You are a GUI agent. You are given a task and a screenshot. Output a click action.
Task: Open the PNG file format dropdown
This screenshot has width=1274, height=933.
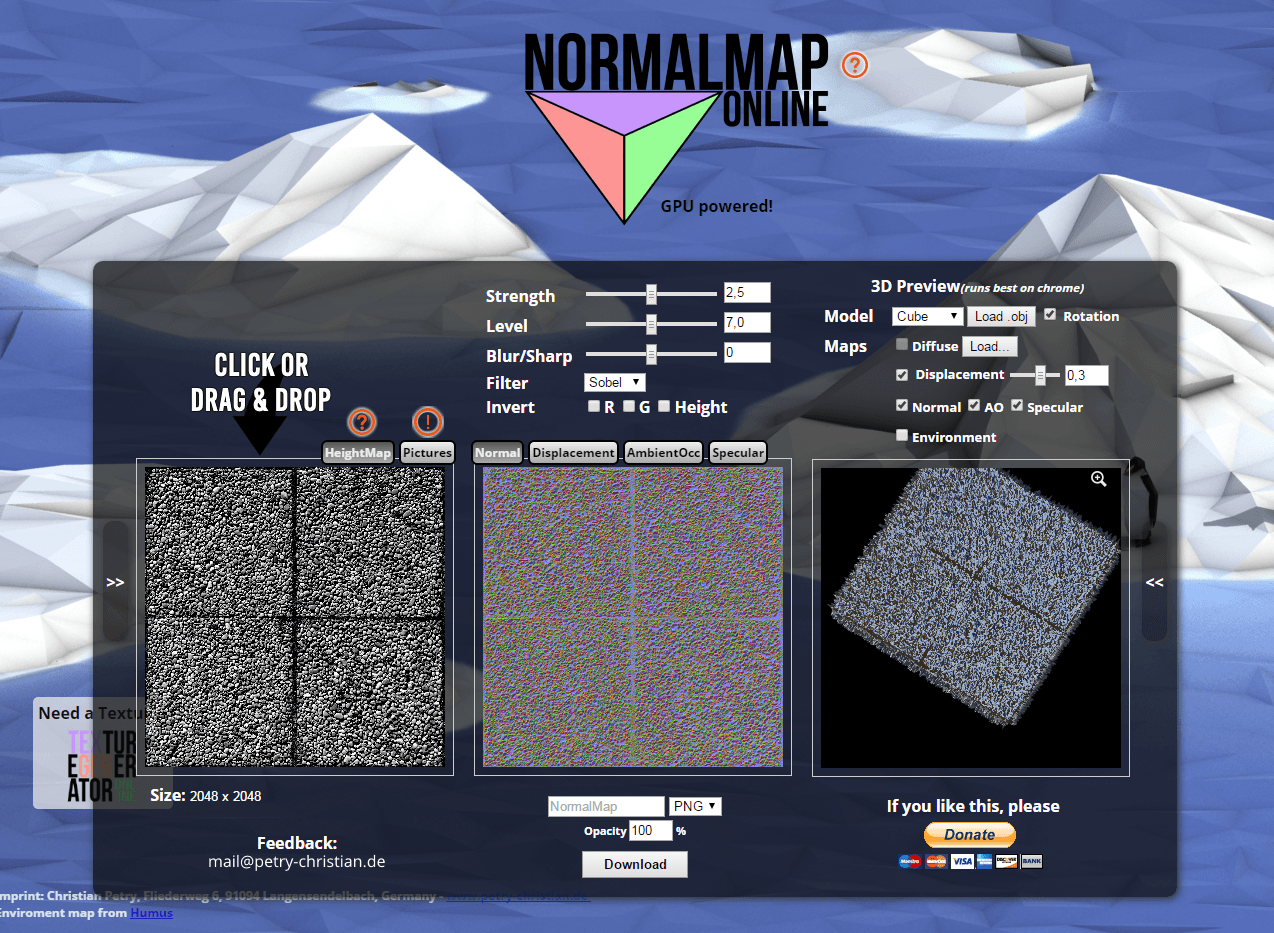pos(696,806)
